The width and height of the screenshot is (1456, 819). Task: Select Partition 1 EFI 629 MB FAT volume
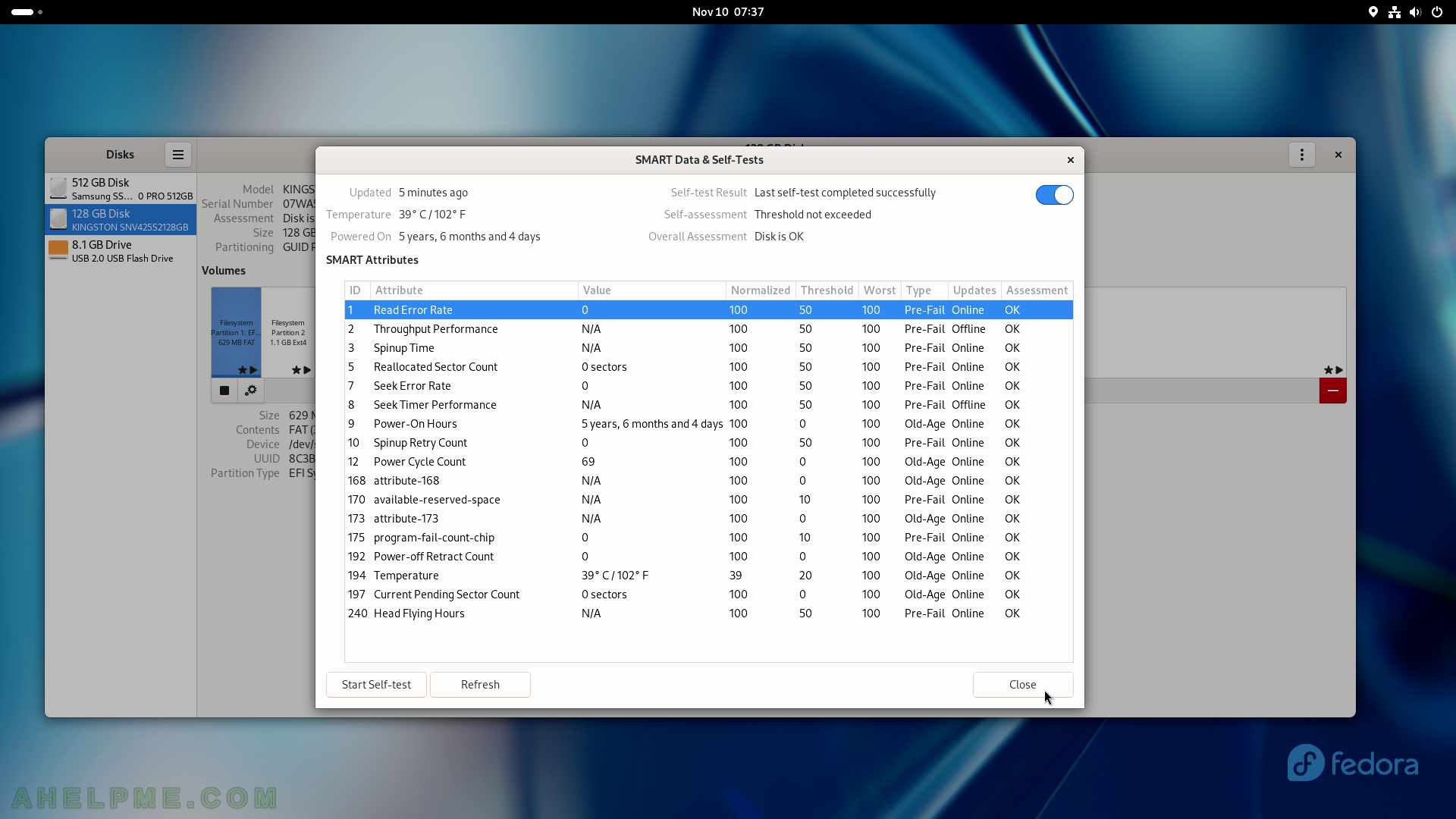pyautogui.click(x=236, y=332)
